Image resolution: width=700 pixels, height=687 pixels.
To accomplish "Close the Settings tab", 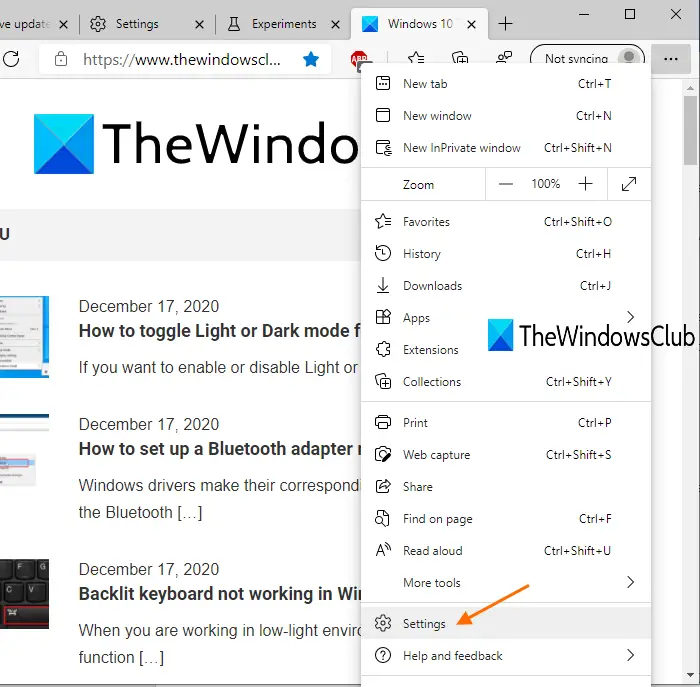I will pos(200,24).
